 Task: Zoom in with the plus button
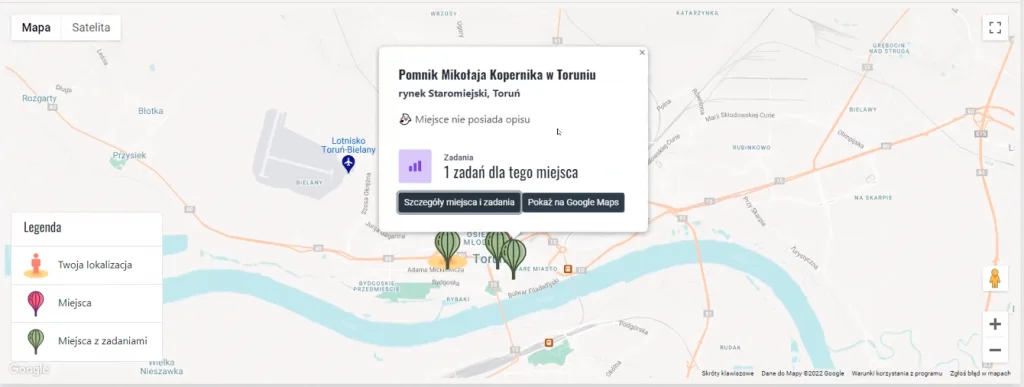995,324
